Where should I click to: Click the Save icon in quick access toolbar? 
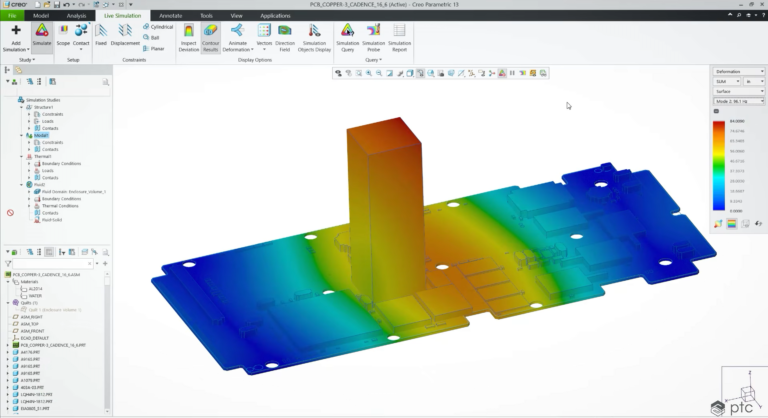click(x=57, y=4)
